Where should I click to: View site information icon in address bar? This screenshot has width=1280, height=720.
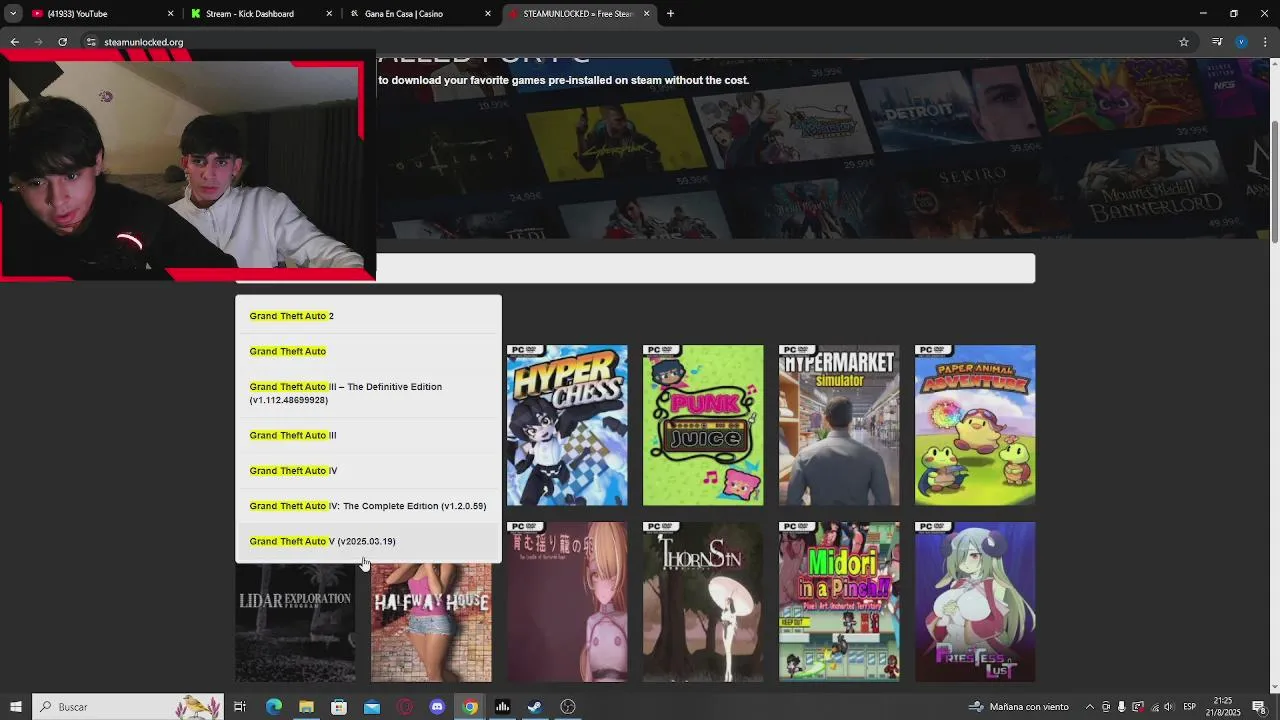pyautogui.click(x=91, y=42)
